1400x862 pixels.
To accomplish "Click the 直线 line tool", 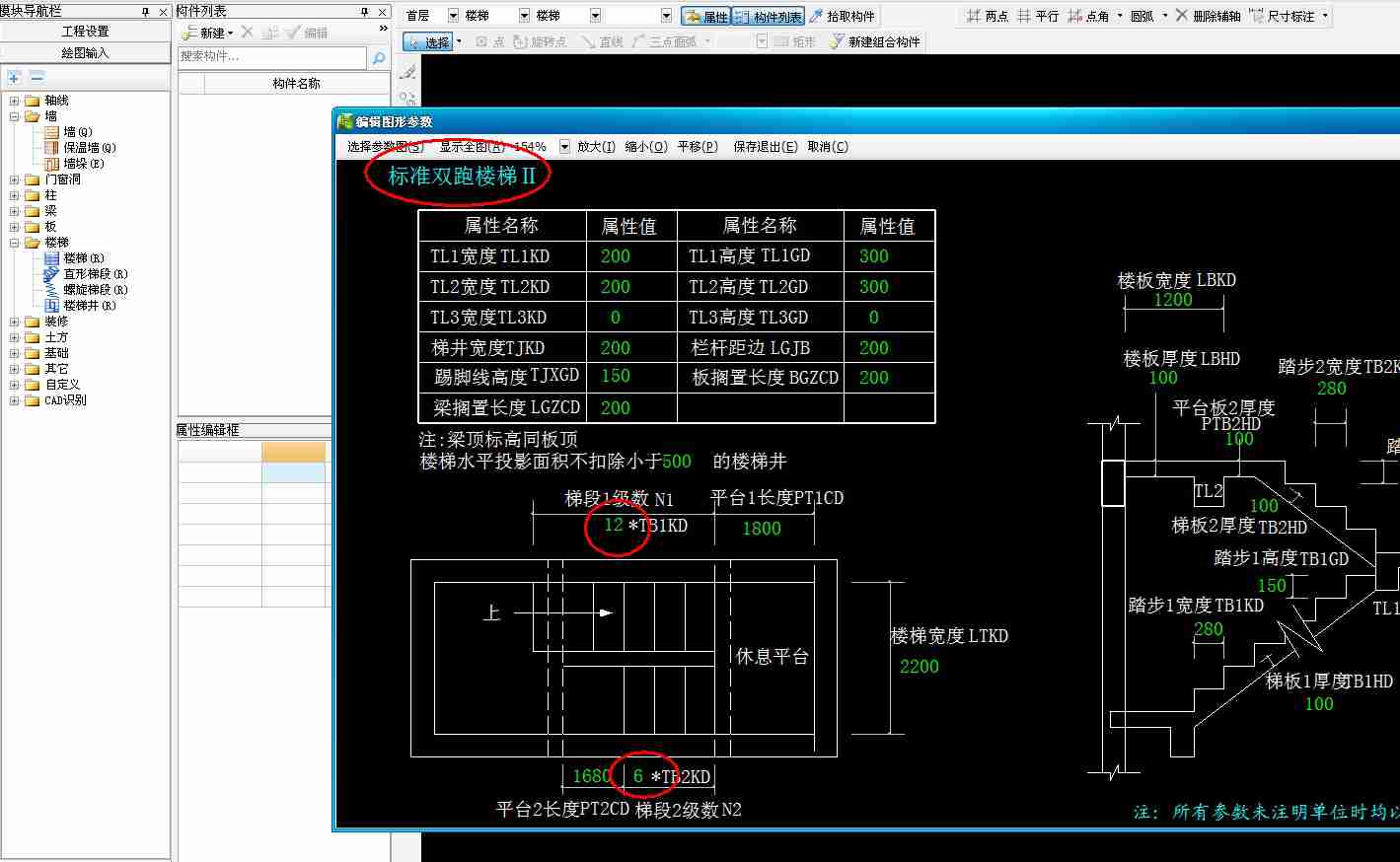I will click(x=603, y=42).
